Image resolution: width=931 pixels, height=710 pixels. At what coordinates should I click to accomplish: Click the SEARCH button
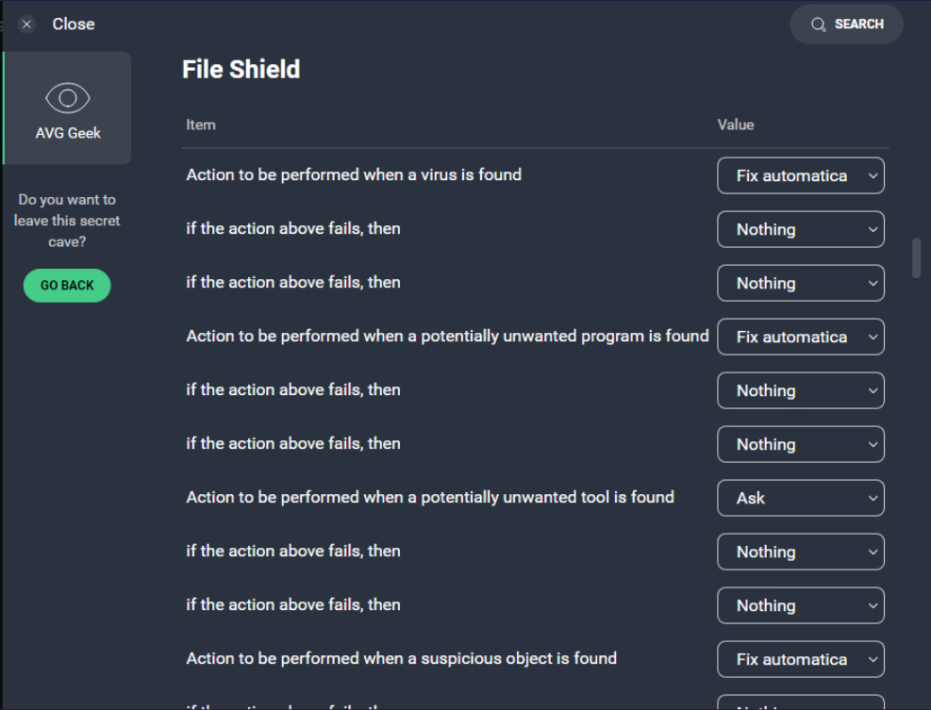tap(846, 23)
